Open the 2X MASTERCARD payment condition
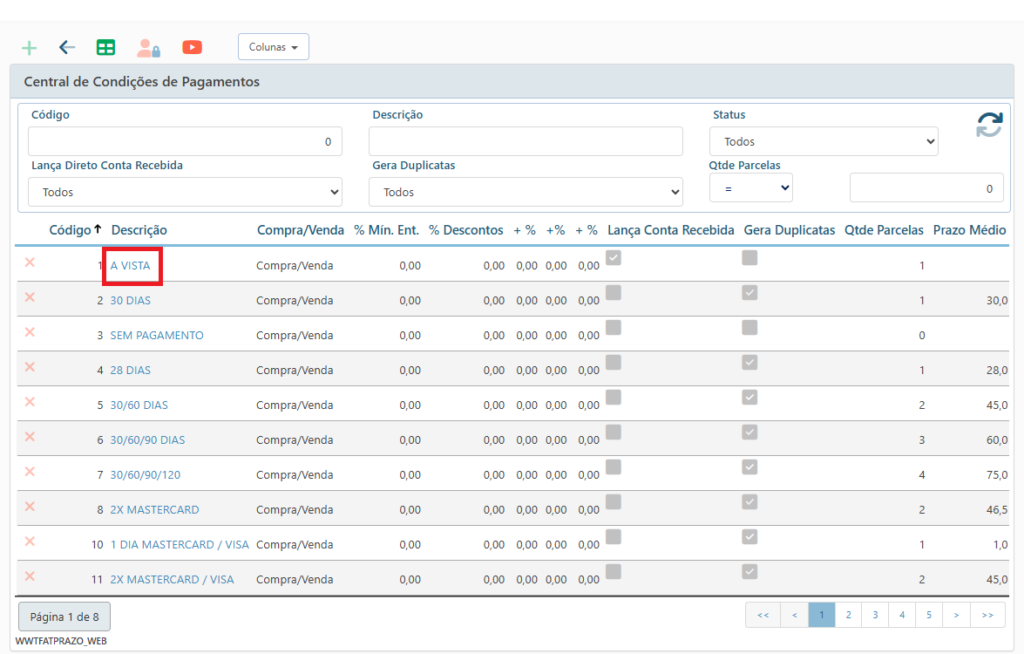This screenshot has width=1024, height=654. coord(155,510)
